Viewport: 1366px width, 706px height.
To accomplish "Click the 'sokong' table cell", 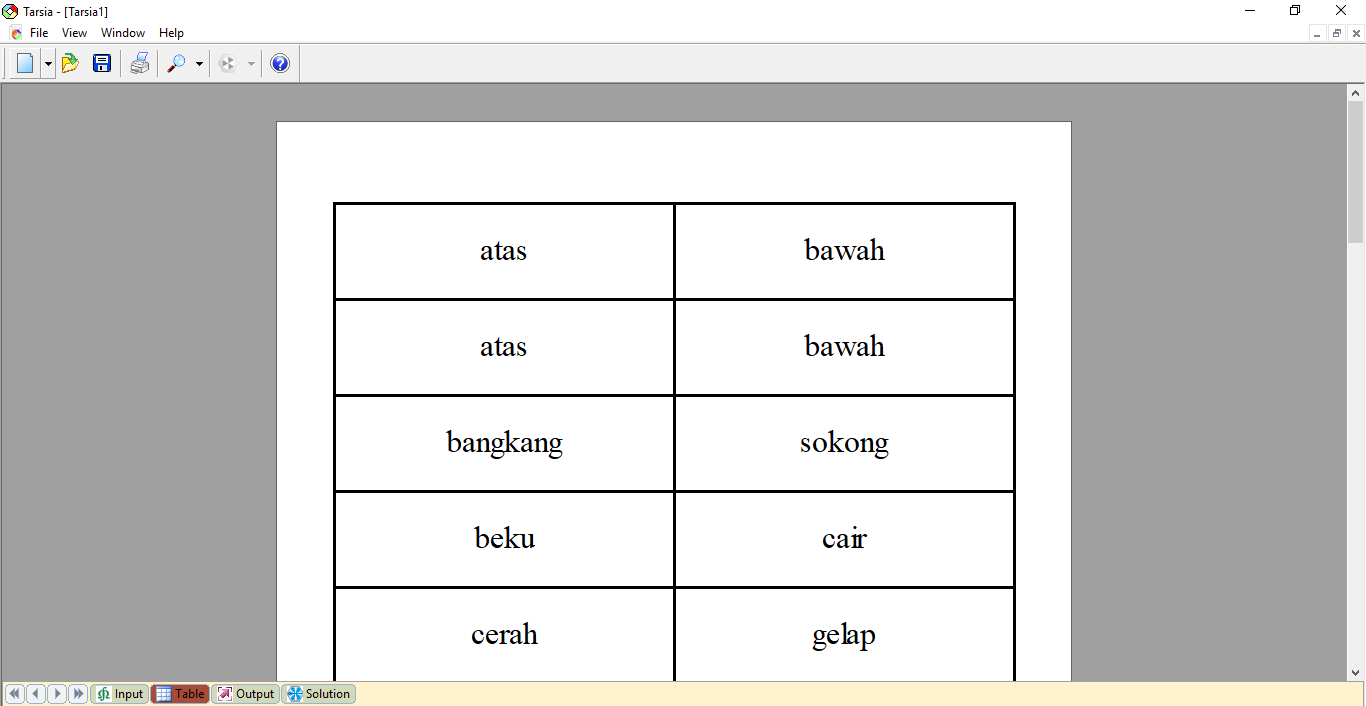I will [x=845, y=443].
